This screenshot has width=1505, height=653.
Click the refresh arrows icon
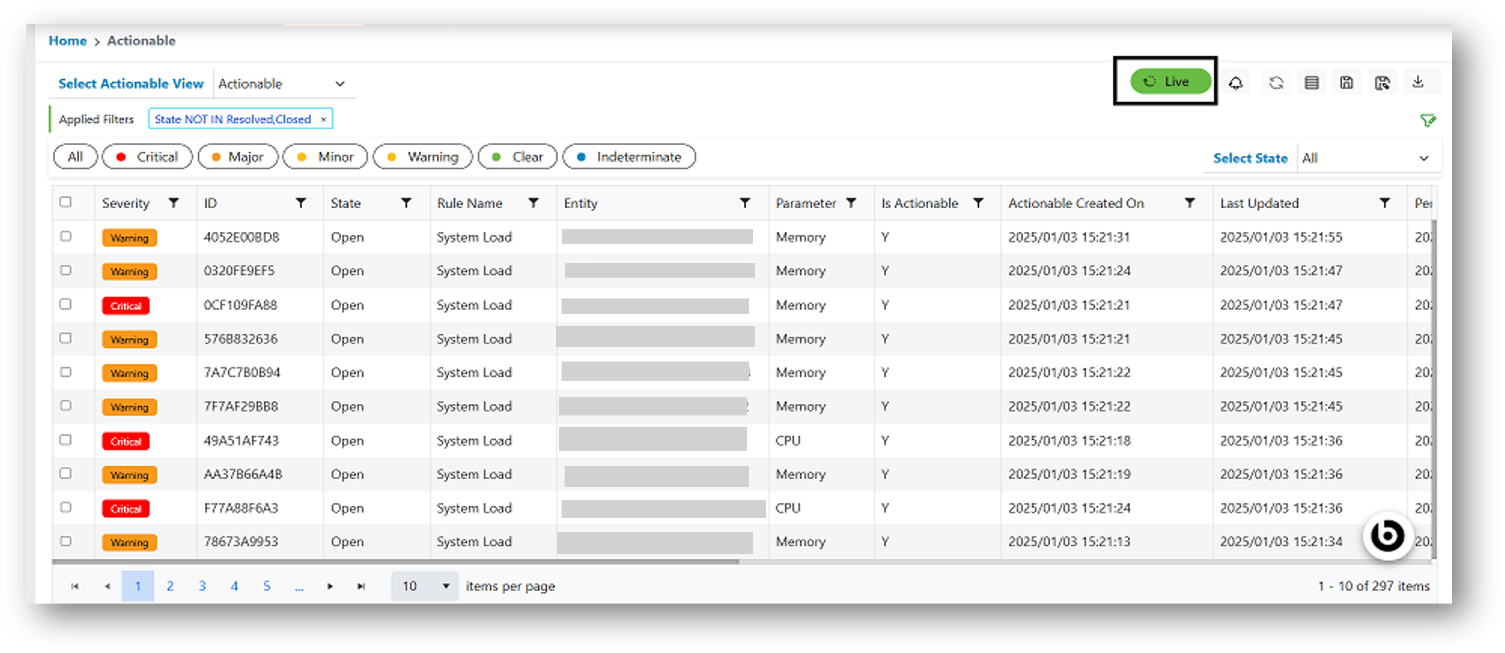(x=1276, y=83)
